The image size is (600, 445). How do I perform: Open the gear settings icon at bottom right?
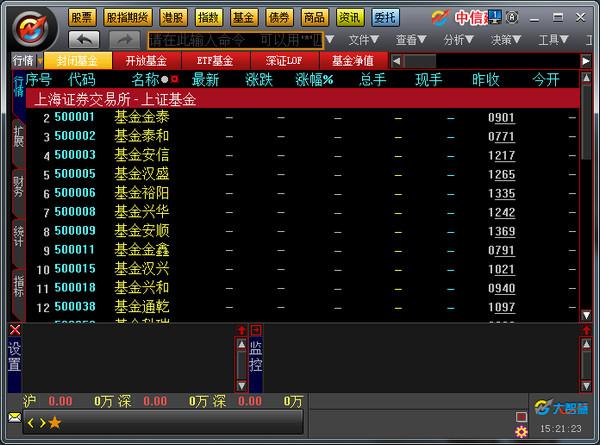521,432
